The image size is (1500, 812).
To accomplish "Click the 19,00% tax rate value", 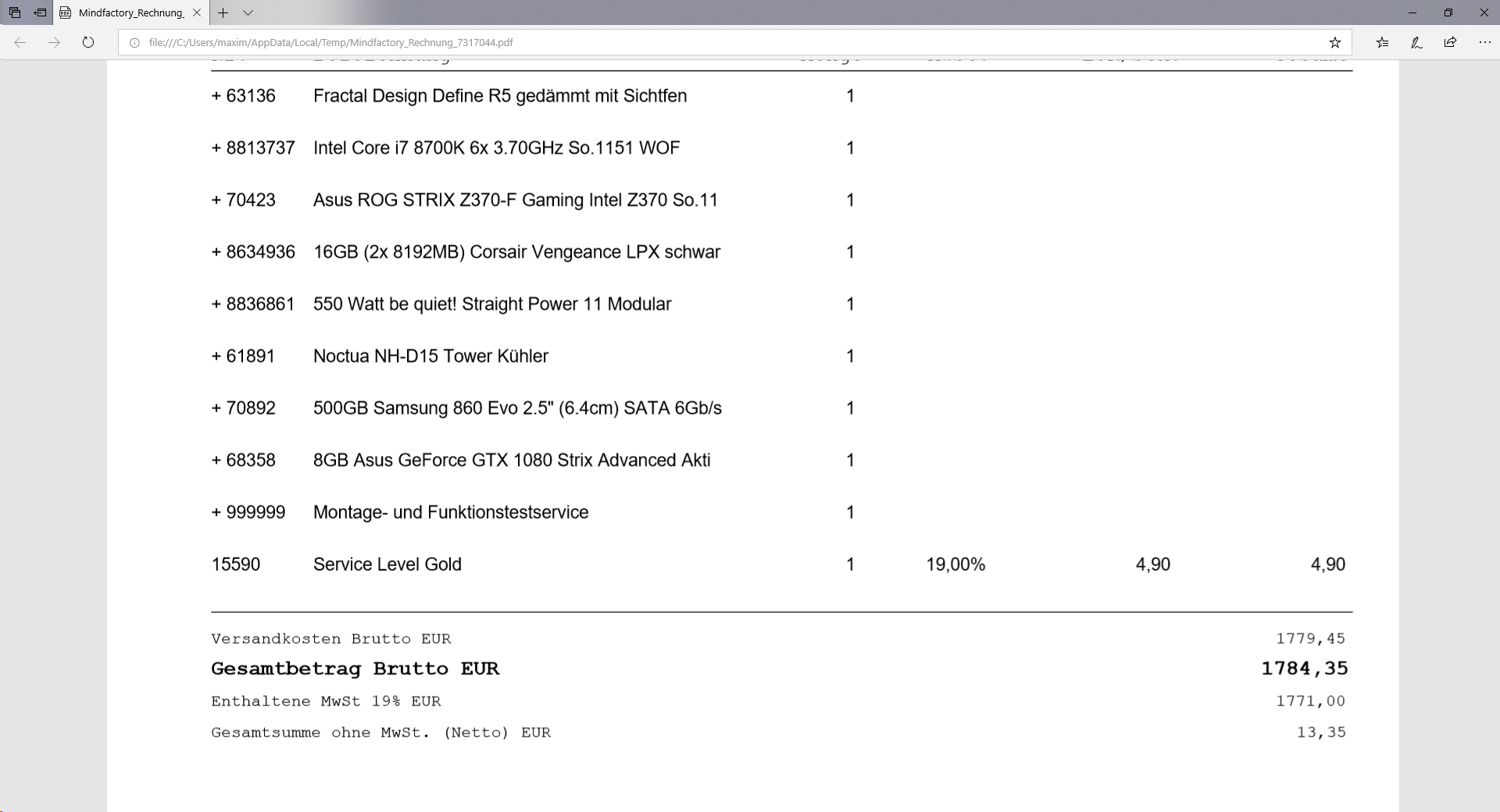I will (955, 564).
